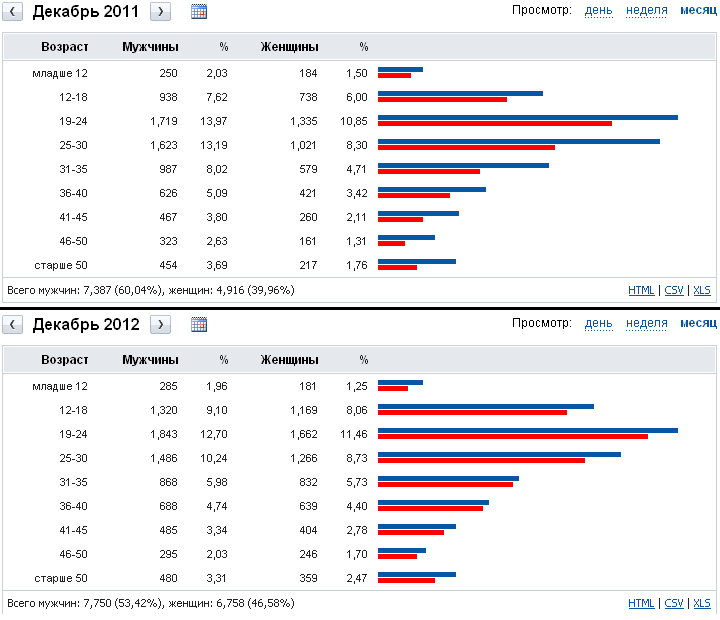720x620 pixels.
Task: Switch 2011 report view to неделя
Action: pos(647,10)
